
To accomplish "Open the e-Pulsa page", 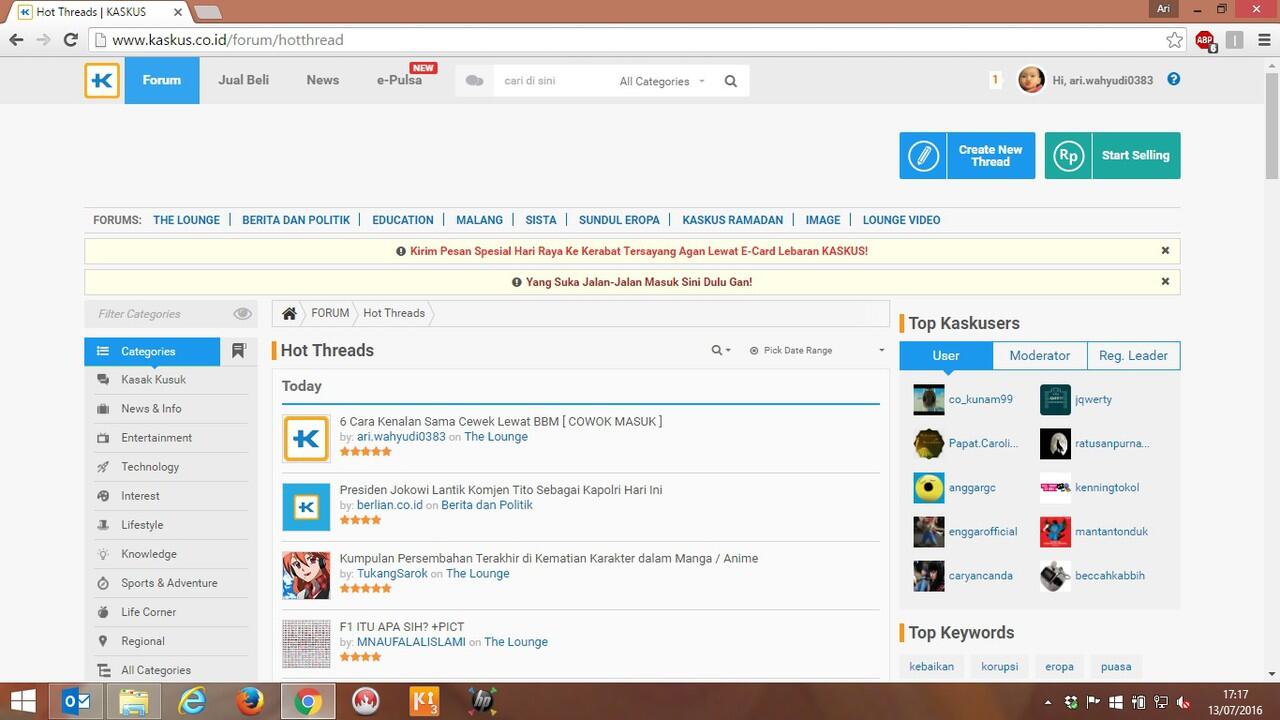I will pyautogui.click(x=400, y=80).
